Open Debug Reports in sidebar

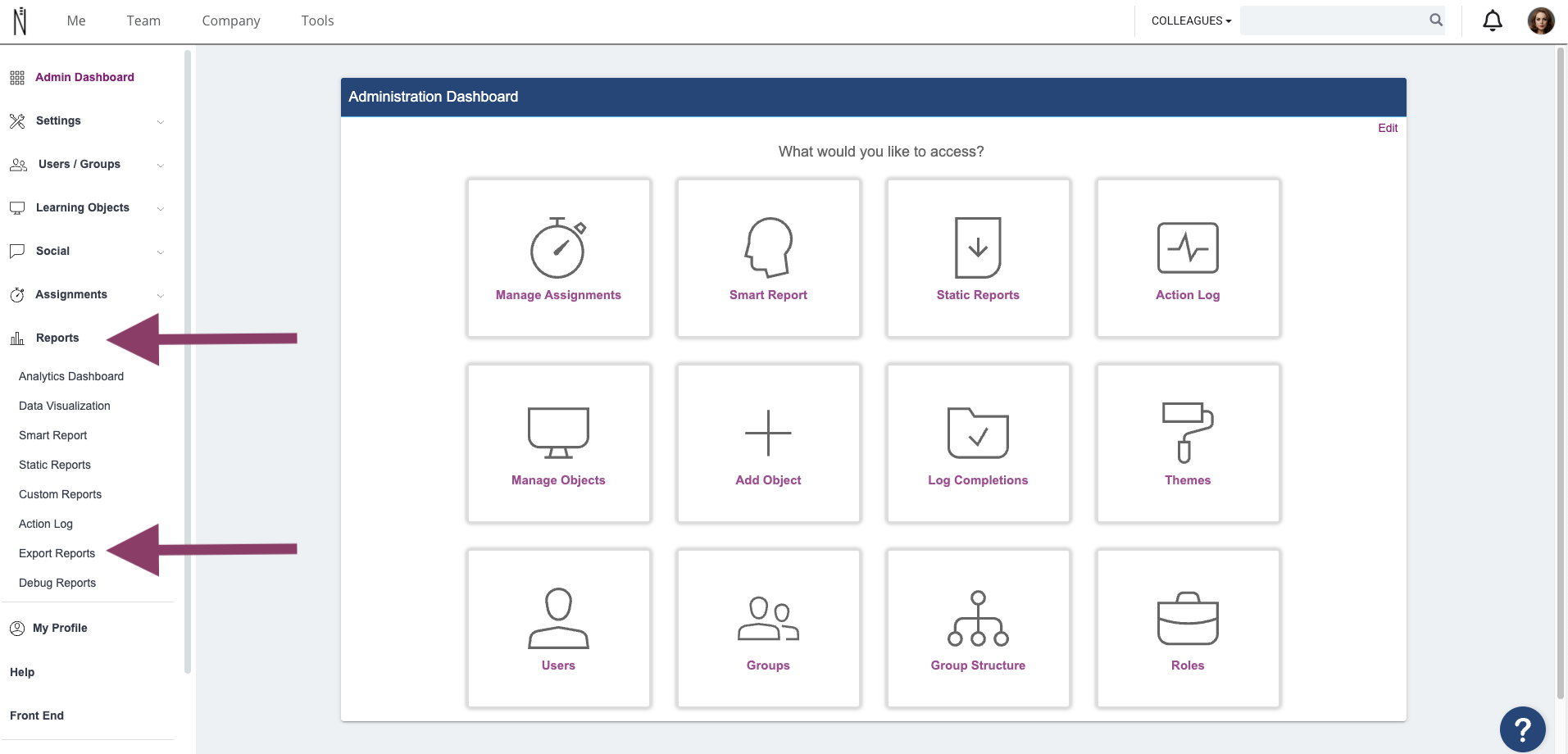point(57,583)
